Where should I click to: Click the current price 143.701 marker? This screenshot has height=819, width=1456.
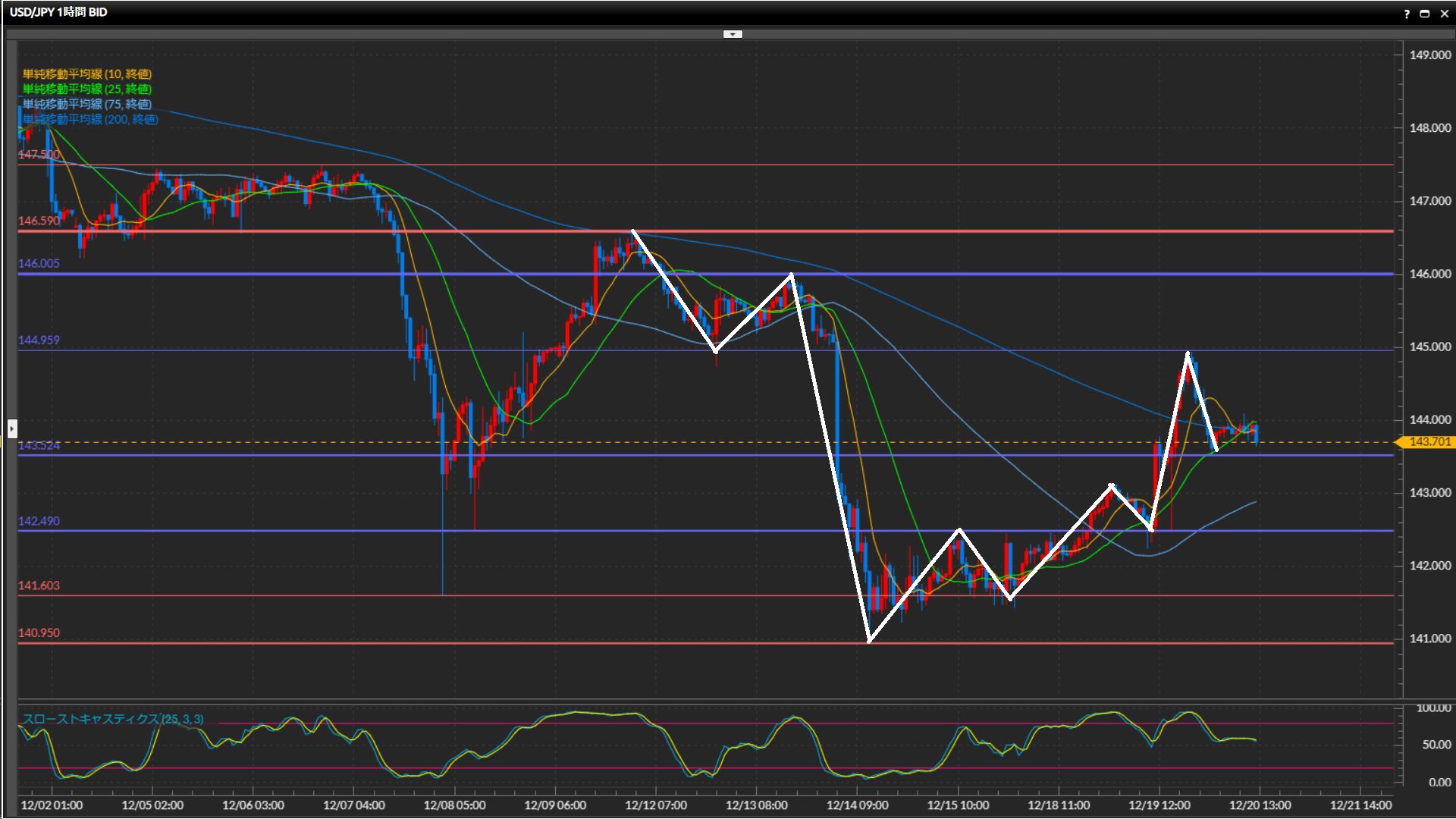click(1429, 442)
